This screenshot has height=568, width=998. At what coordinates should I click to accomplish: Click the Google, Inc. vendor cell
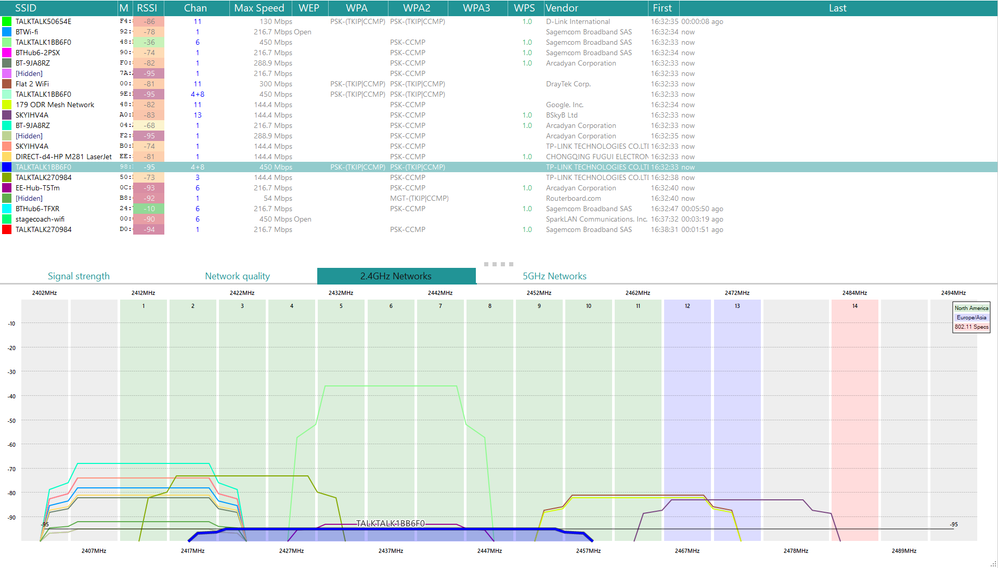click(x=565, y=104)
